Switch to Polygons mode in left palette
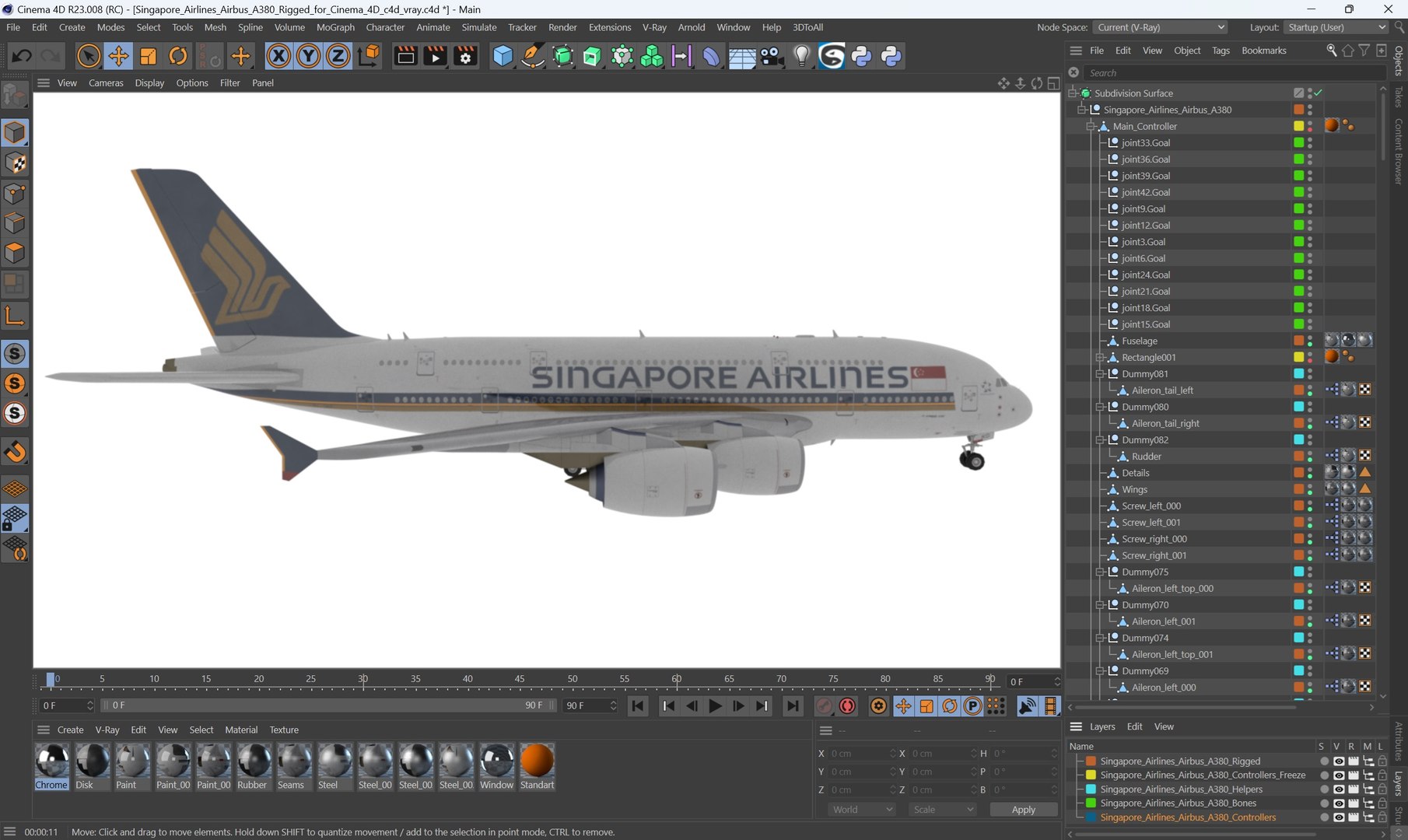Image resolution: width=1408 pixels, height=840 pixels. click(x=15, y=254)
